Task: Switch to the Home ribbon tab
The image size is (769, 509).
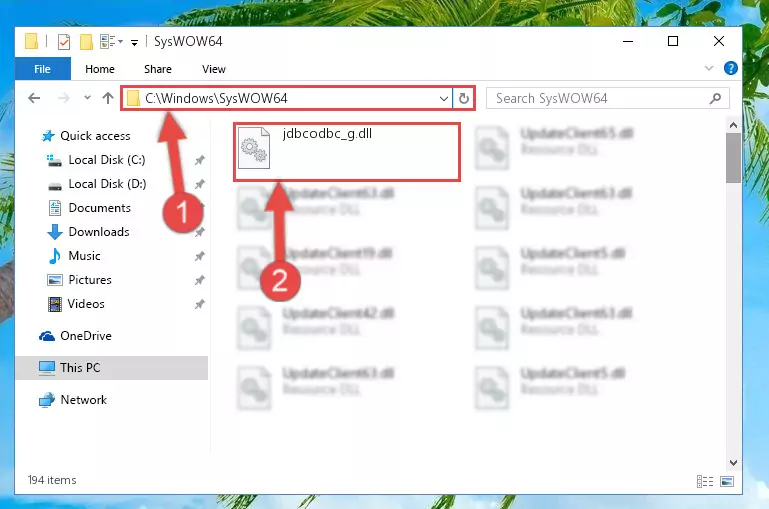Action: pyautogui.click(x=100, y=69)
